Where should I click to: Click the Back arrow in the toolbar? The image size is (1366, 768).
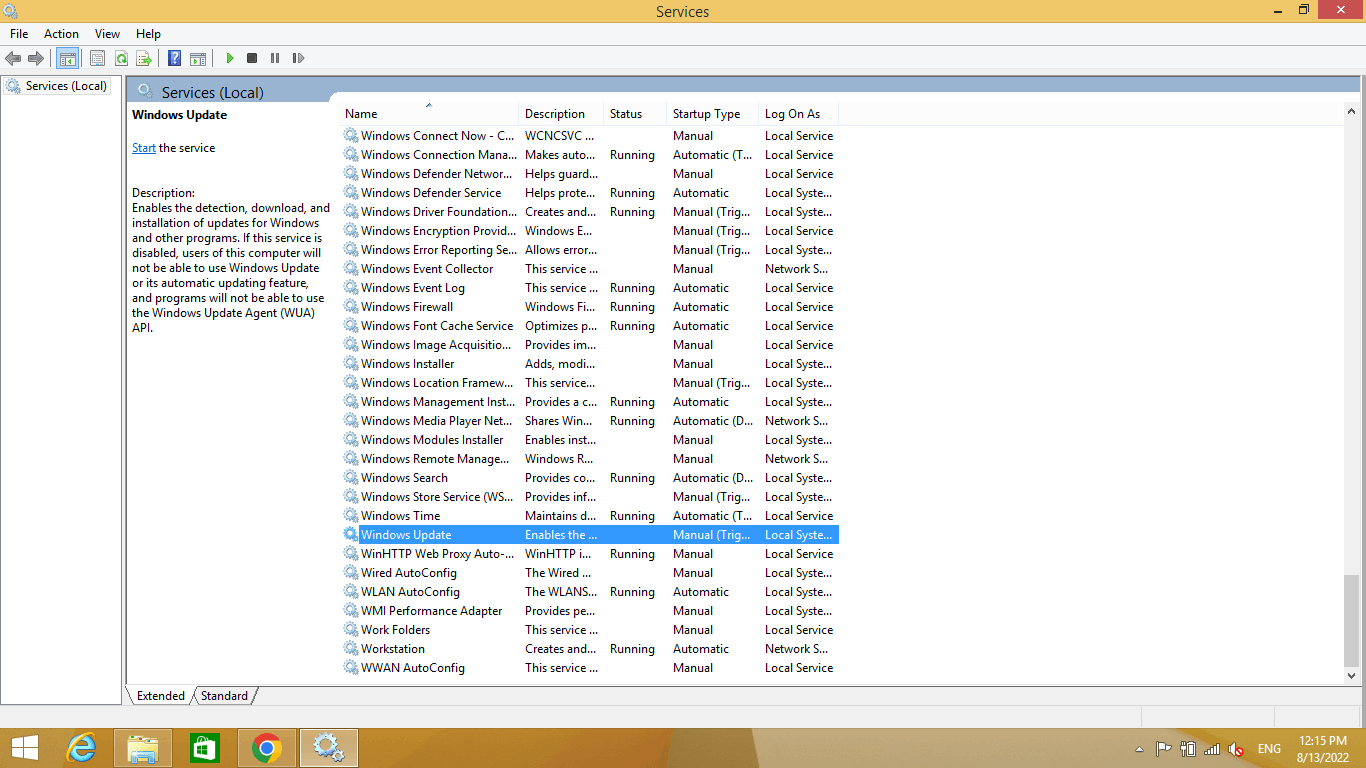coord(13,58)
